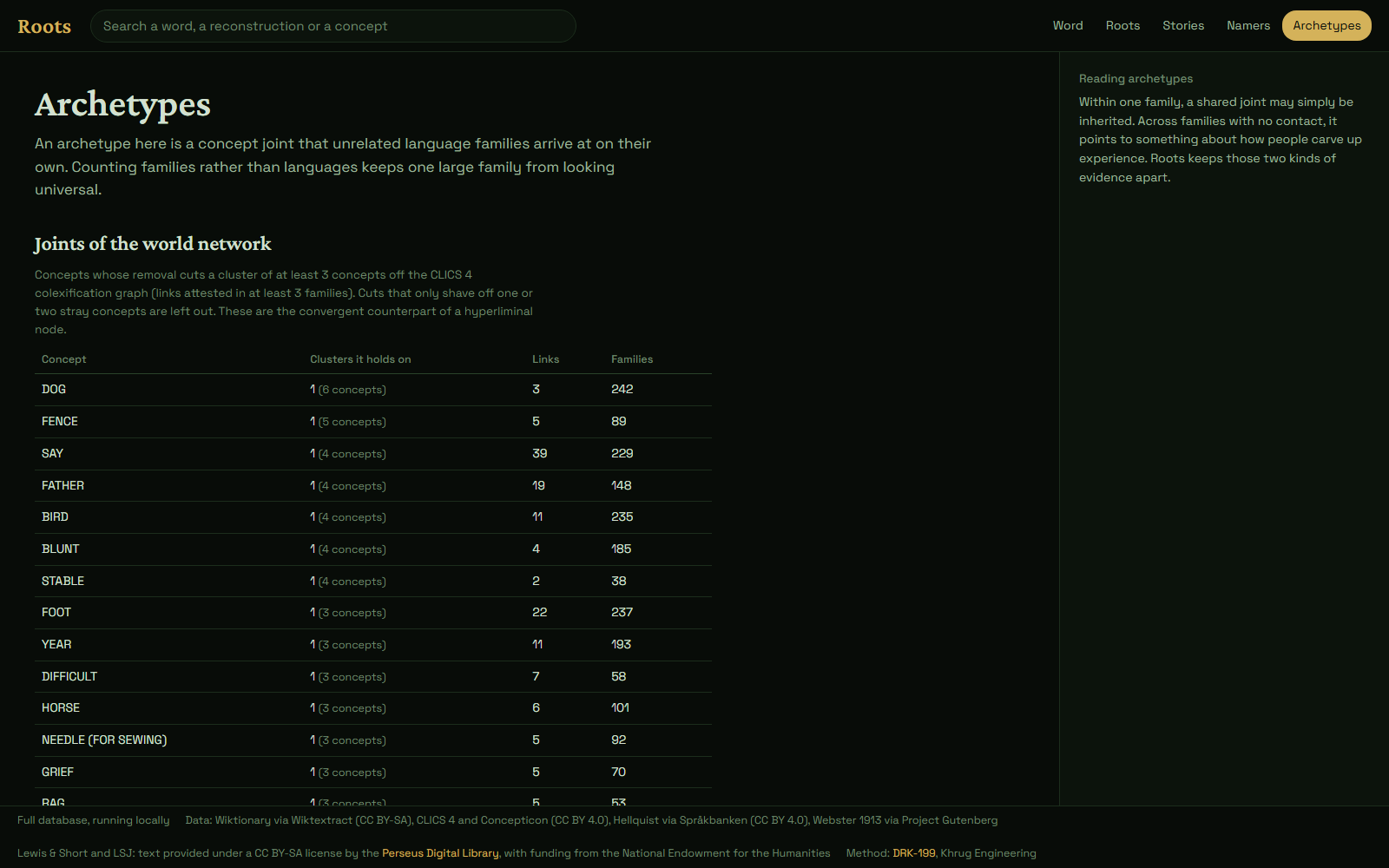The image size is (1389, 868).
Task: Open the Perseus Digital Library link
Action: coord(440,853)
